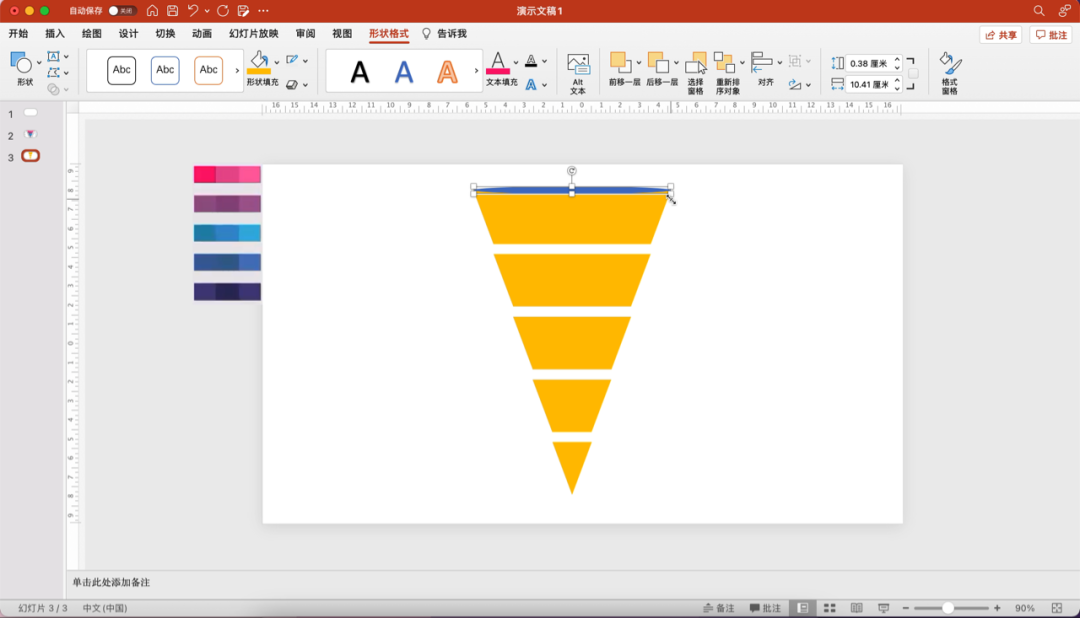This screenshot has height=618, width=1080.
Task: Open the 幻灯片放映 (Slide Show) tab
Action: click(253, 33)
